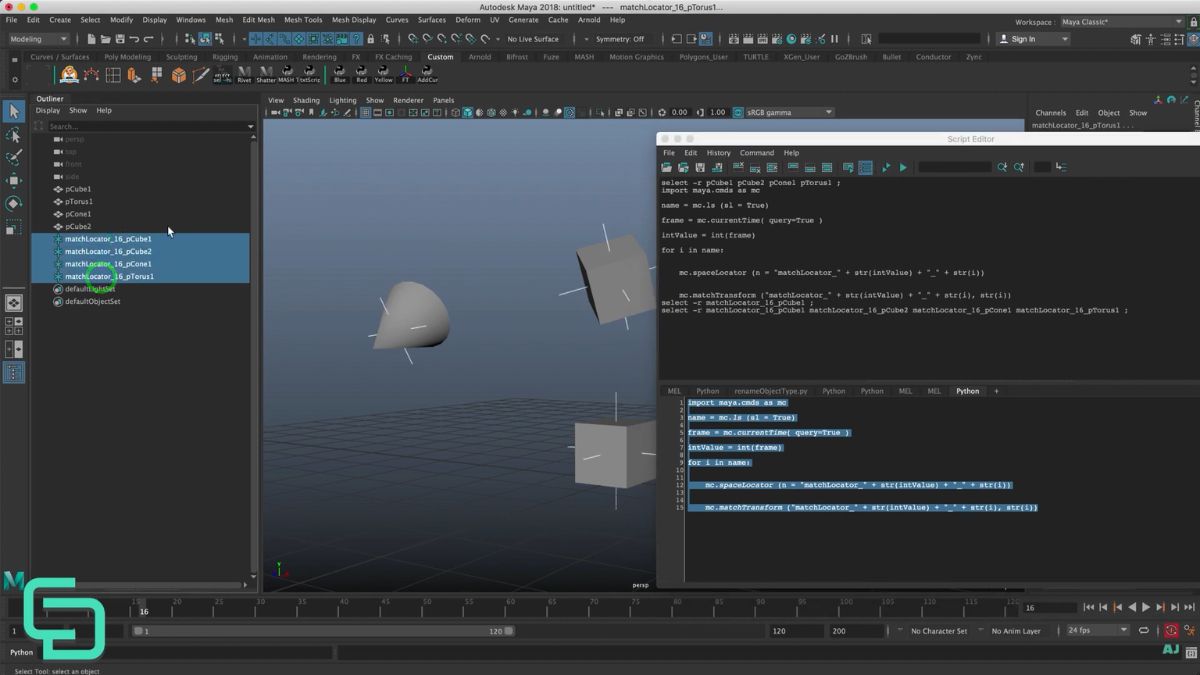Click the Rivet shelf button
Viewport: 1200px width, 675px height.
tap(244, 74)
